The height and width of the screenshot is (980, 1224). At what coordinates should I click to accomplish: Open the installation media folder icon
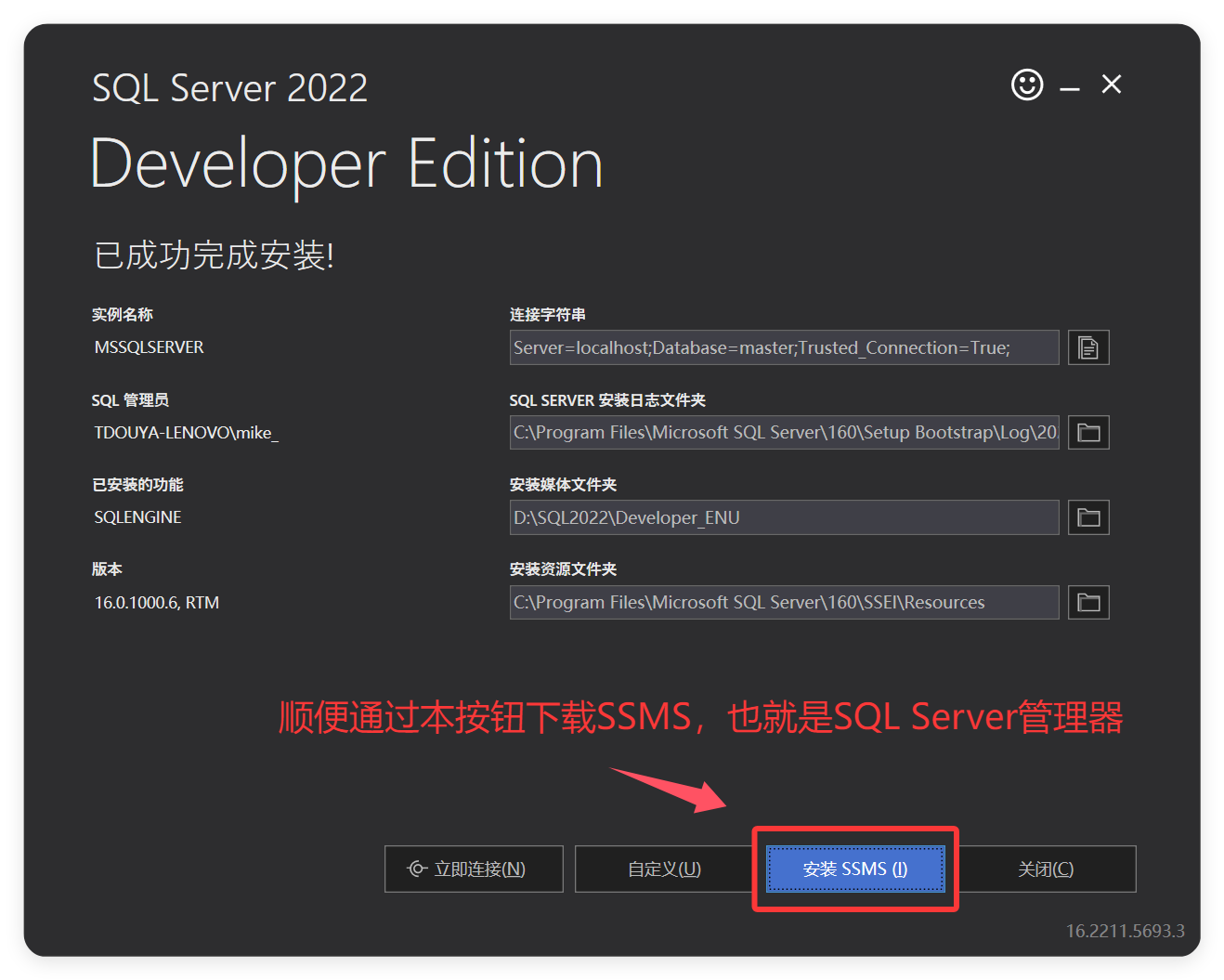(x=1088, y=517)
